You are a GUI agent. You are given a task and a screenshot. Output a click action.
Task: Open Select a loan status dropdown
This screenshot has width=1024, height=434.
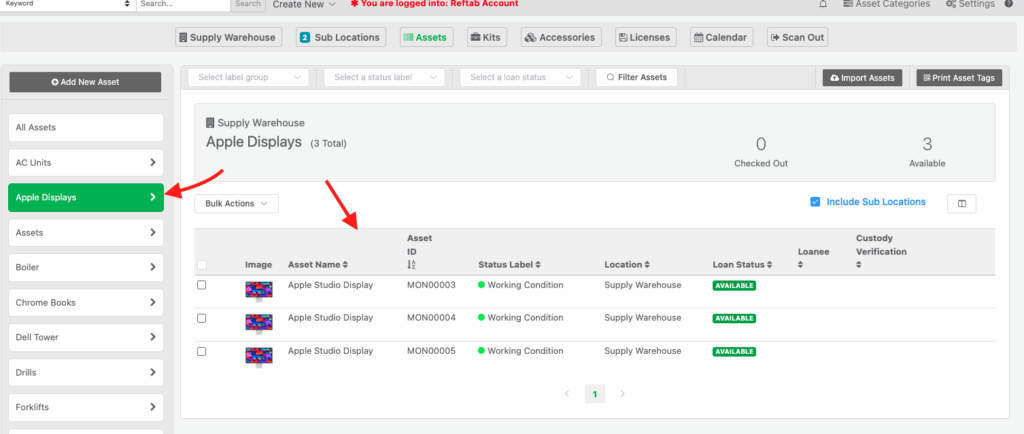520,77
